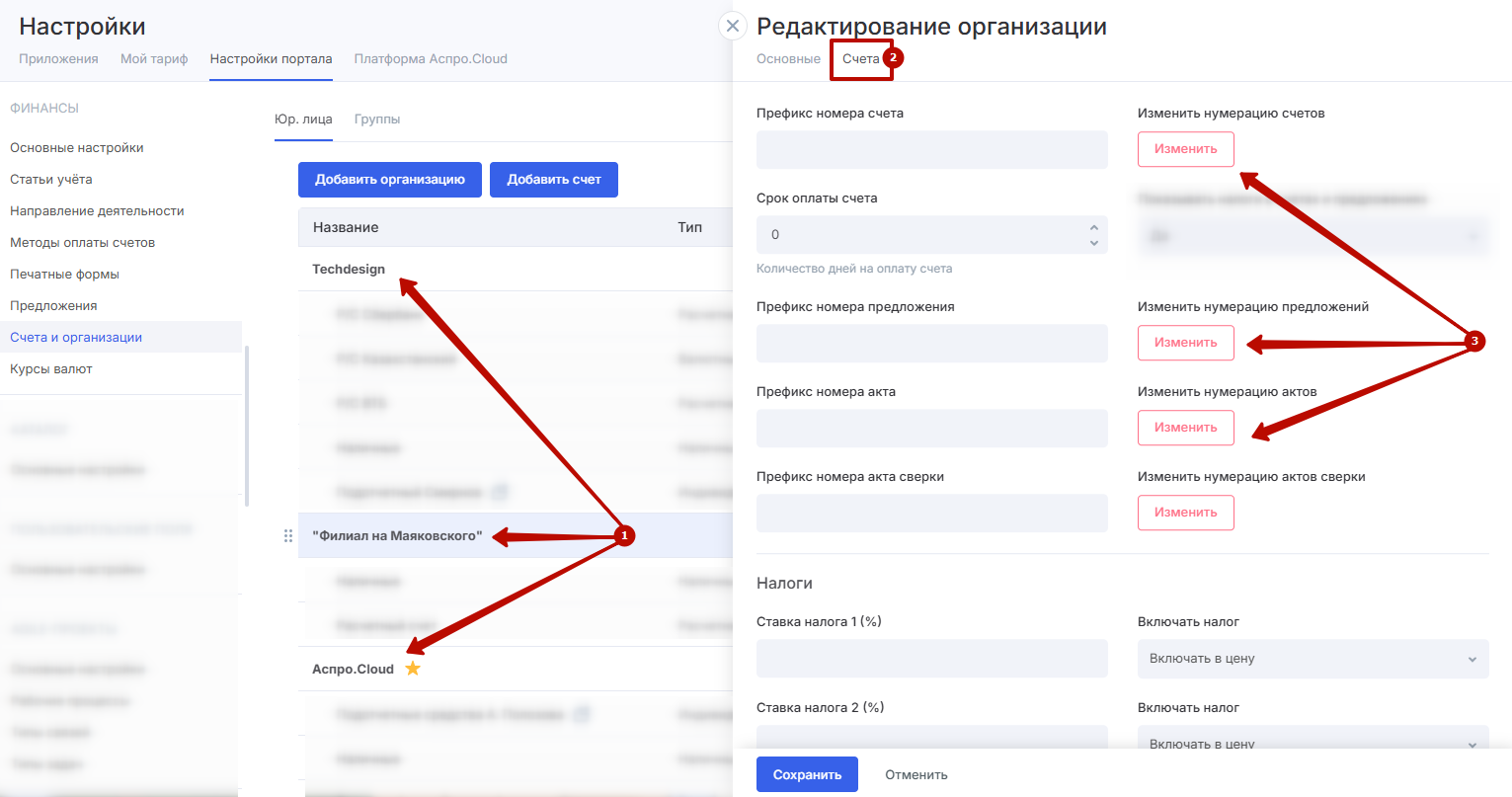The image size is (1512, 797).
Task: Open the tax rate 2 "Включать налог" dropdown
Action: pos(1313,743)
